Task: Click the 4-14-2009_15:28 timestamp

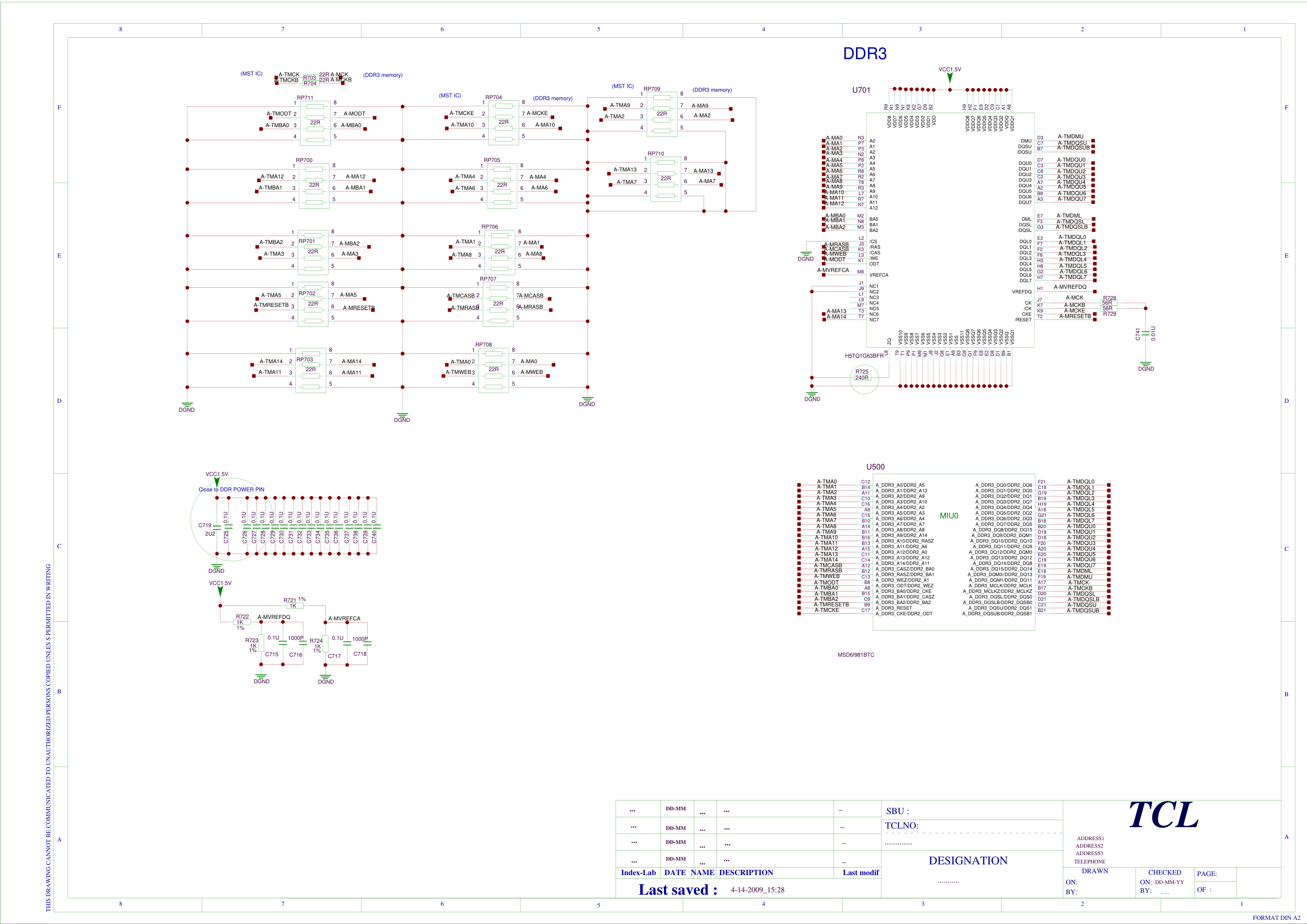Action: (757, 890)
